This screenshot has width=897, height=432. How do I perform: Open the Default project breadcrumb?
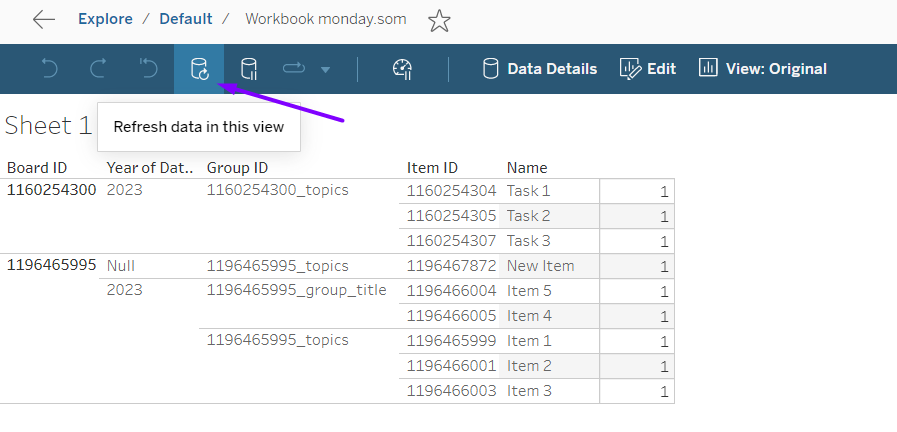tap(186, 19)
